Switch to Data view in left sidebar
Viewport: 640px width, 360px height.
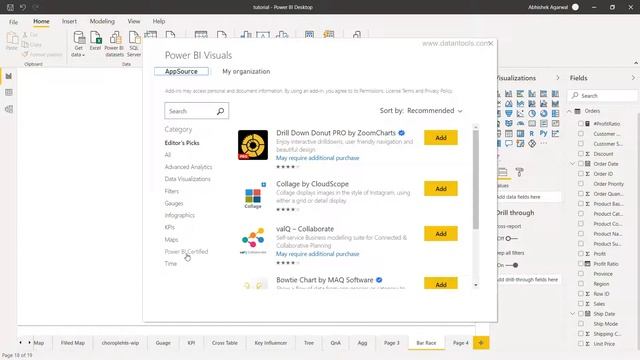point(9,93)
